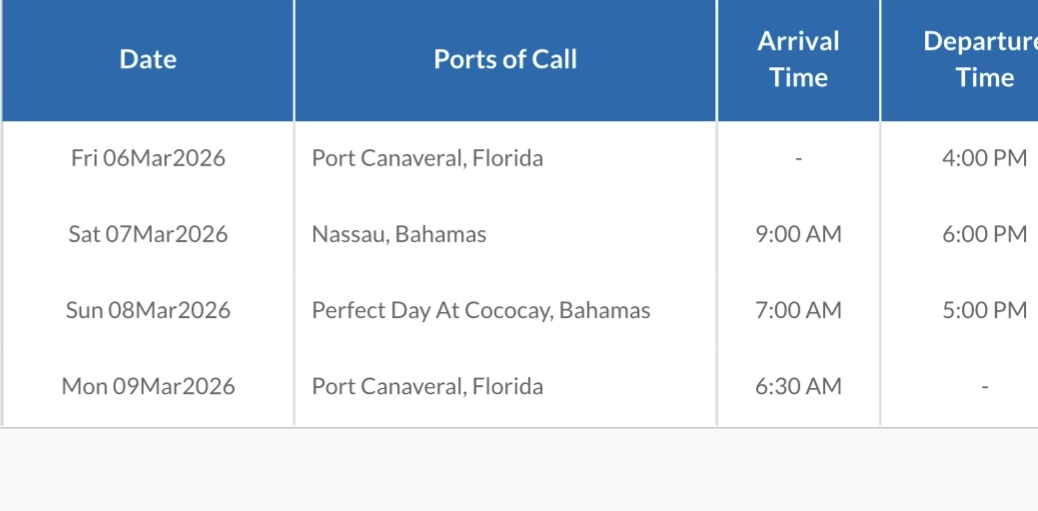
Task: Click the 4:00 PM departure time
Action: pyautogui.click(x=985, y=158)
